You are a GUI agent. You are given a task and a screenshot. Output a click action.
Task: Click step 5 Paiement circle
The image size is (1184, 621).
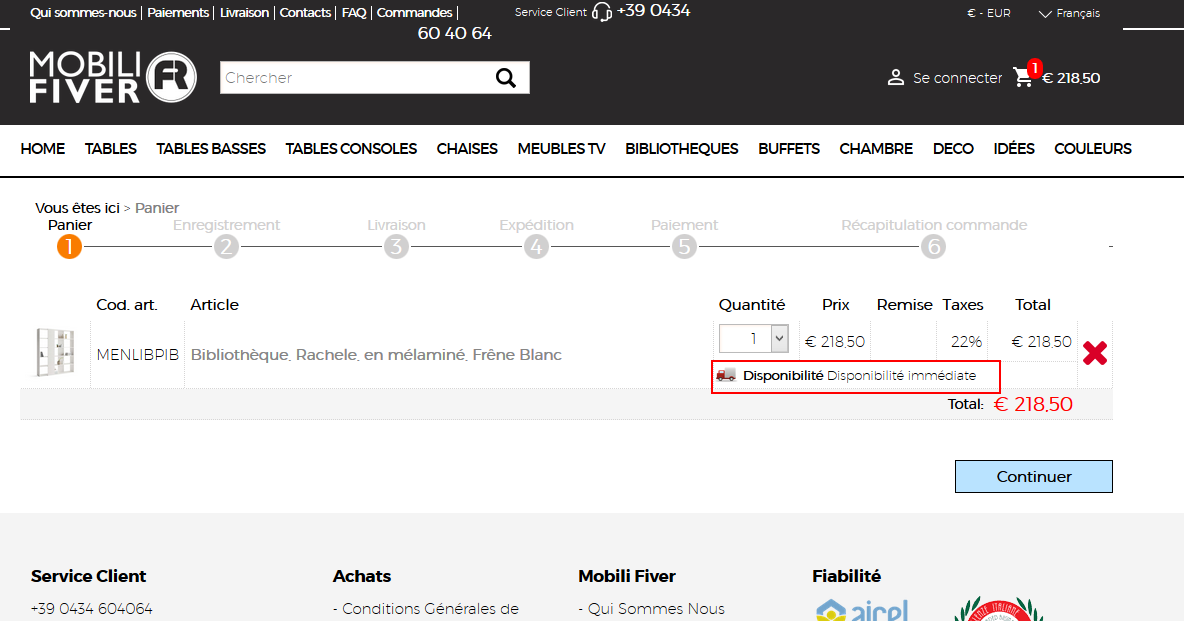pyautogui.click(x=684, y=246)
